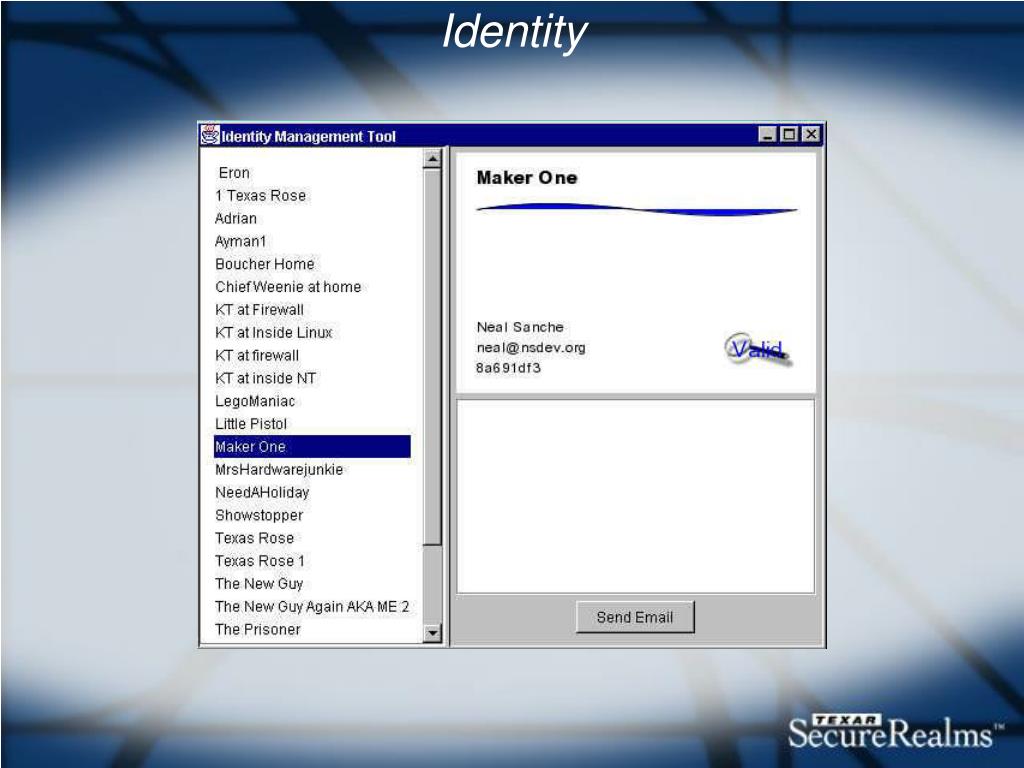Click inside the empty message text area

point(635,496)
